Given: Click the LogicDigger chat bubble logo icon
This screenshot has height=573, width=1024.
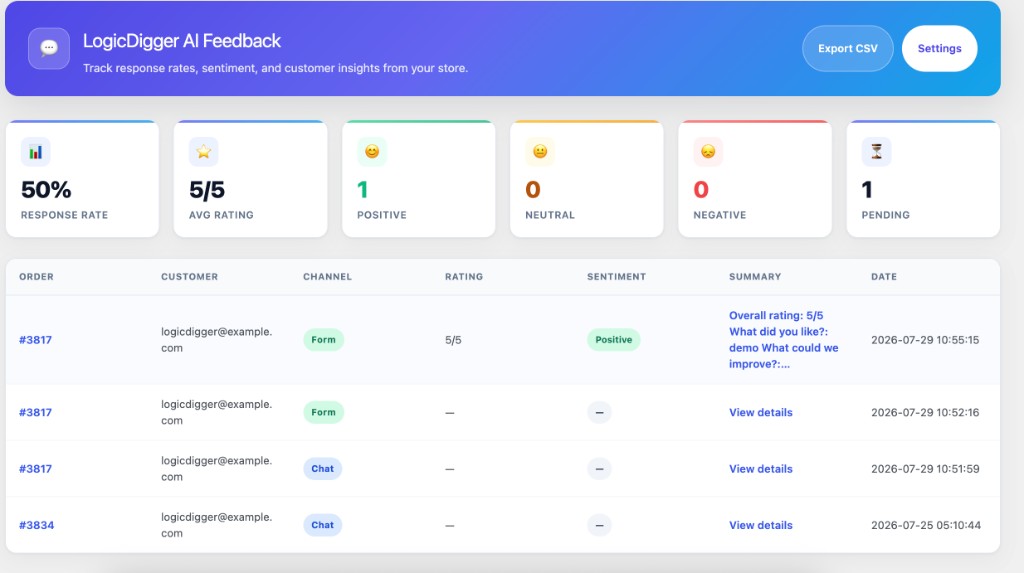Looking at the screenshot, I should click(49, 48).
